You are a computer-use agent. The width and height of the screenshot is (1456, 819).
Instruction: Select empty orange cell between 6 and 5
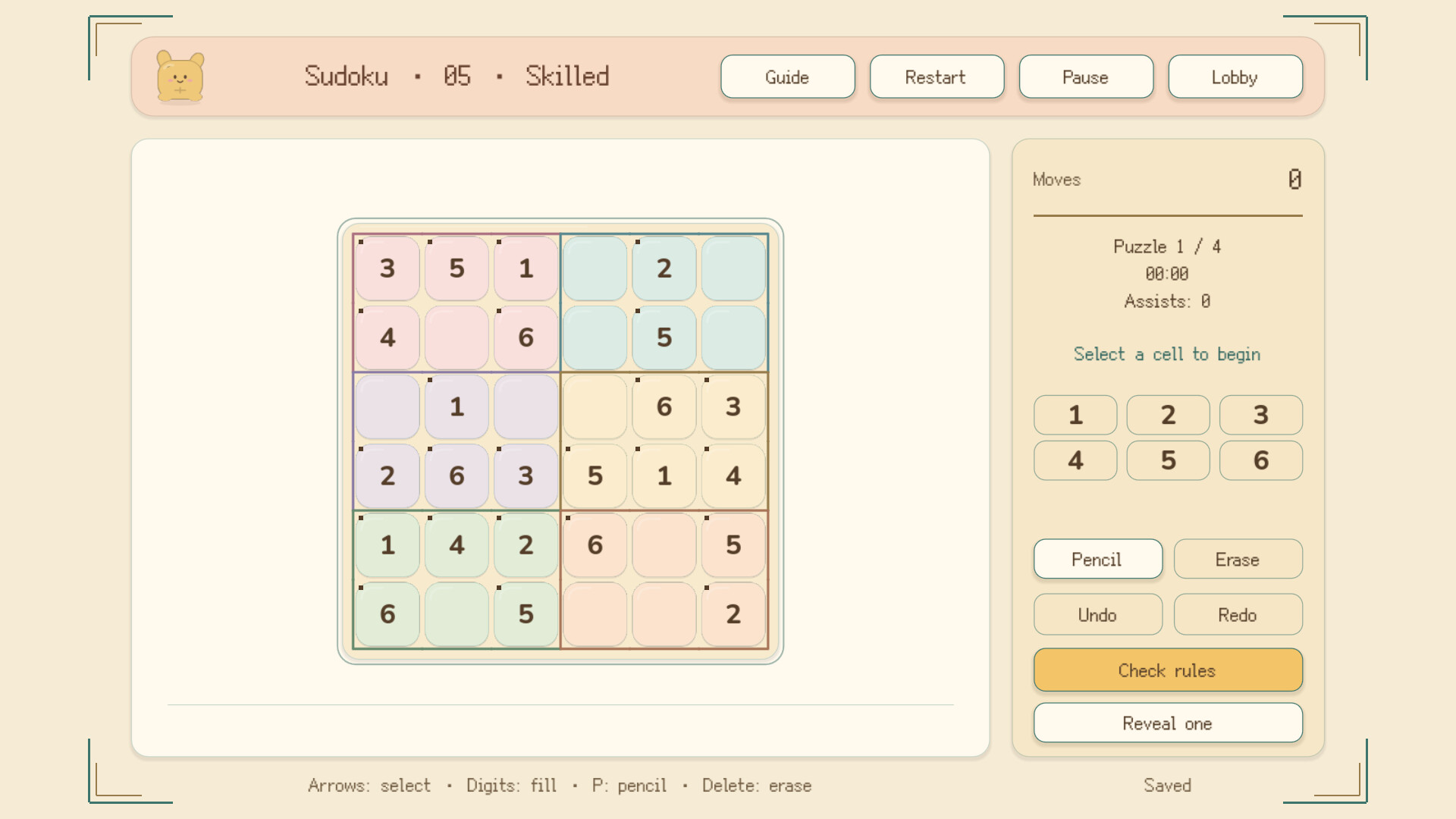click(x=664, y=544)
